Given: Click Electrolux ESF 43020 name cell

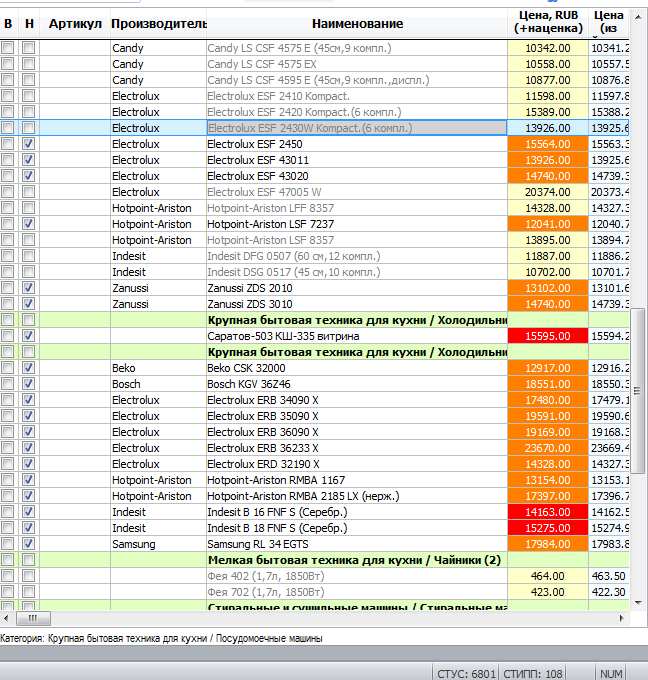Looking at the screenshot, I should 357,176.
